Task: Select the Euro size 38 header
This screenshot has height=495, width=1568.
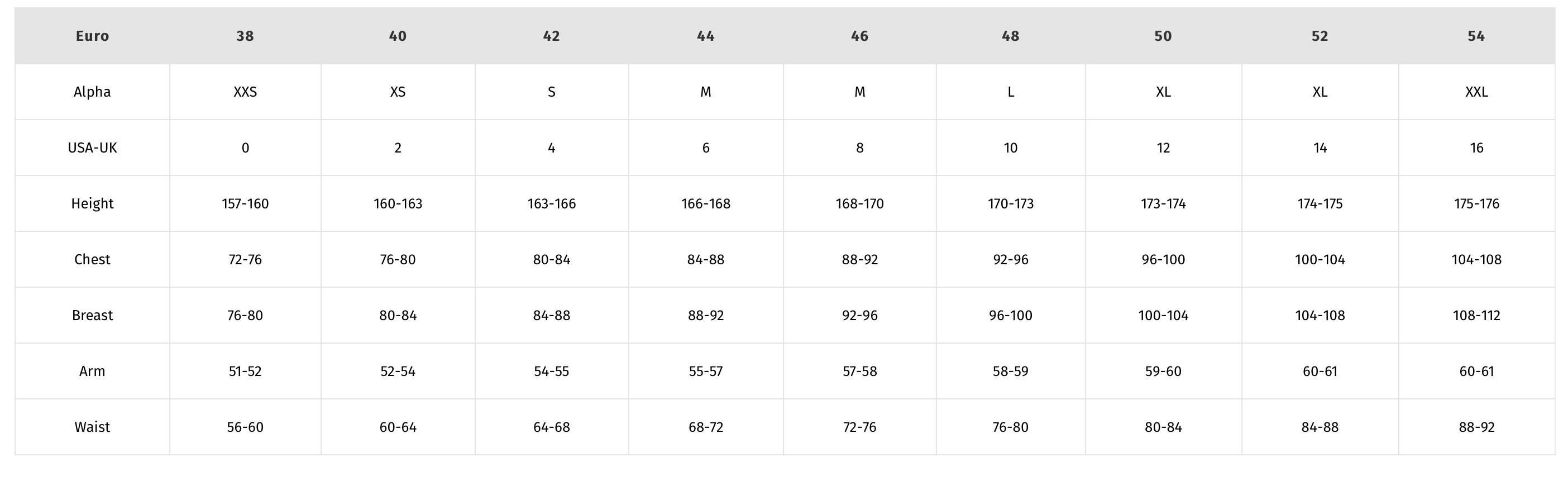Action: point(245,36)
